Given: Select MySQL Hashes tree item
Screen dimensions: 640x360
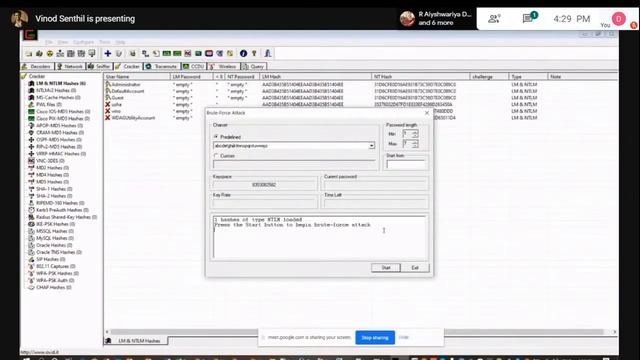Looking at the screenshot, I should point(55,238).
